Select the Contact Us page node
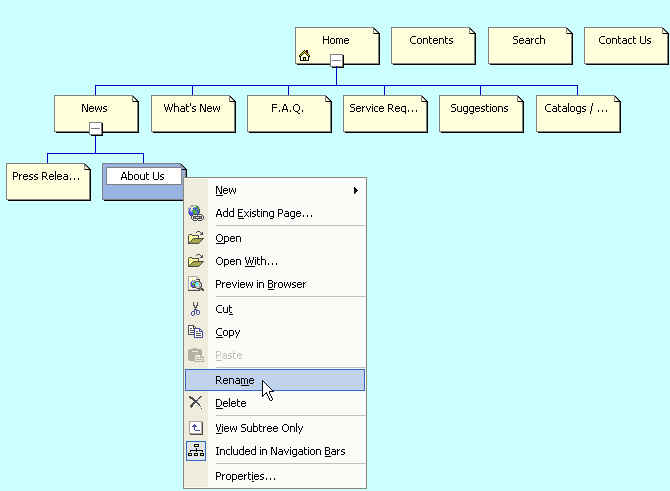 tap(625, 45)
